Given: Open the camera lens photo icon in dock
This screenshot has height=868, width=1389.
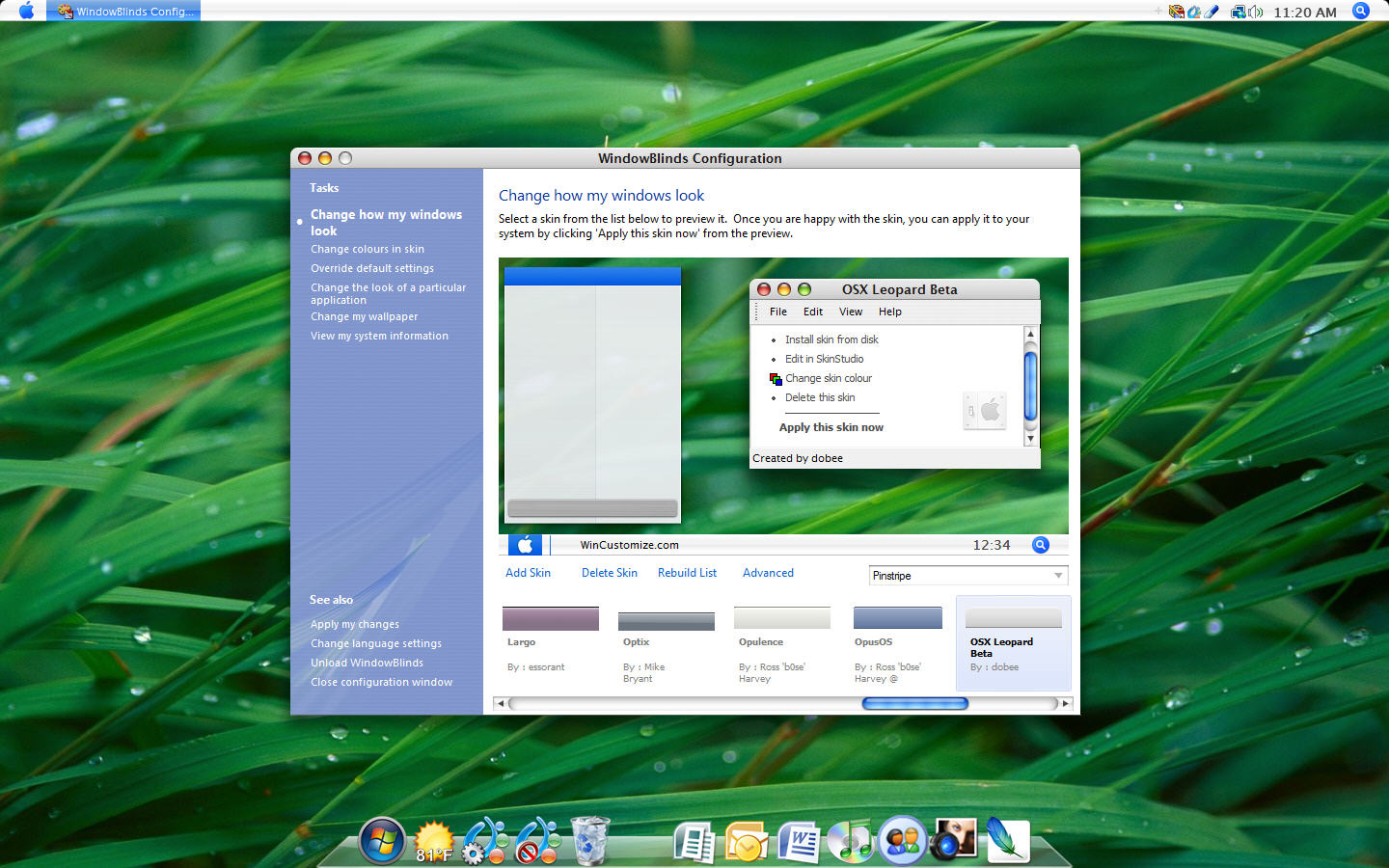Looking at the screenshot, I should [954, 840].
